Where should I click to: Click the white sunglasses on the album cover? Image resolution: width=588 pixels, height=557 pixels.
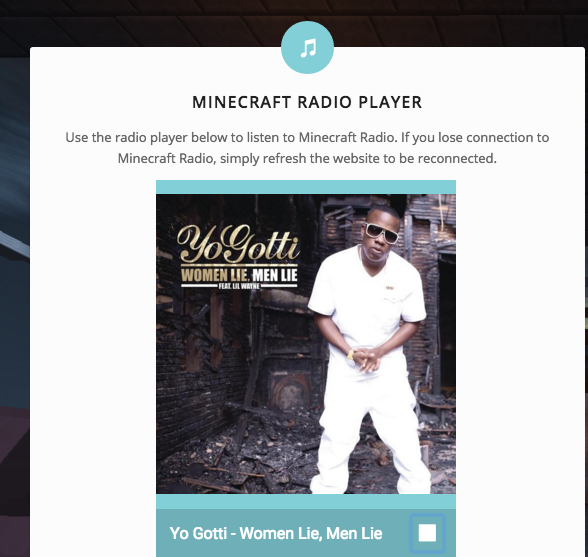[x=381, y=233]
